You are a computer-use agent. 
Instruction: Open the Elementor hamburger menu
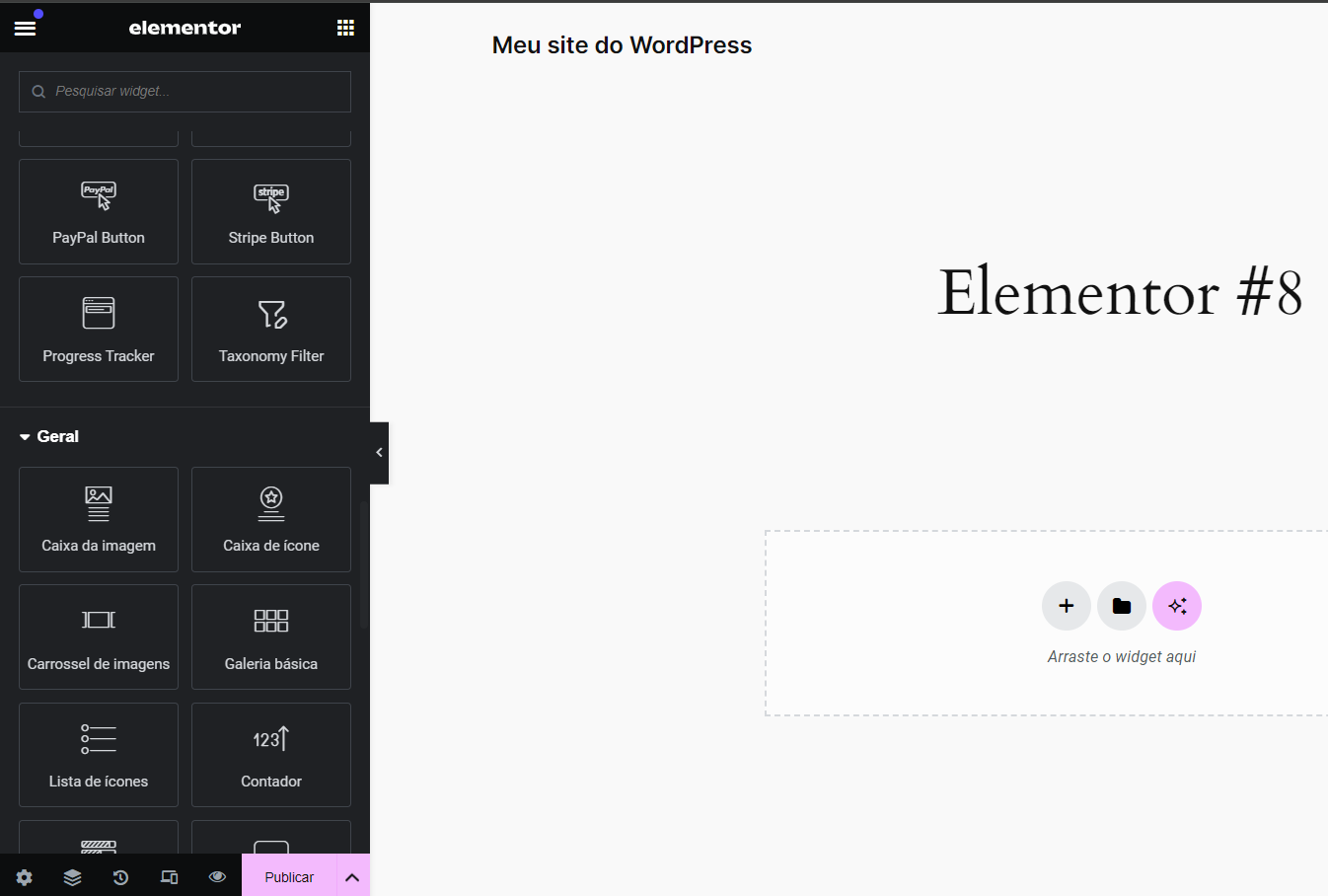pos(25,28)
